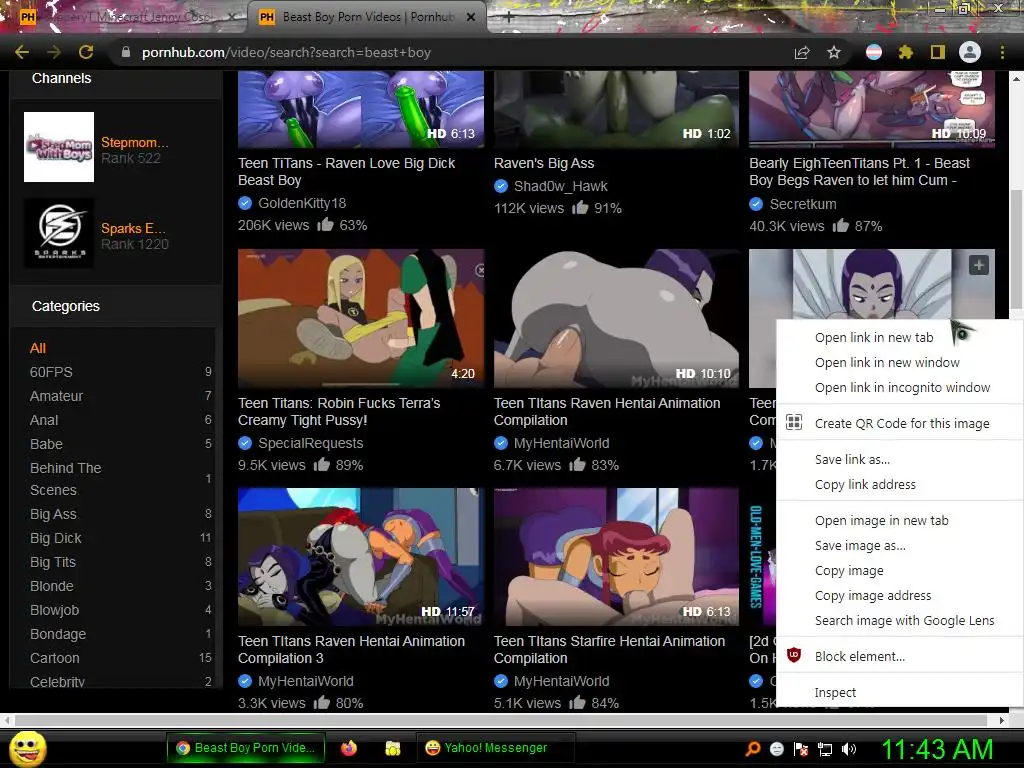Click the QR code icon in context menu
The width and height of the screenshot is (1024, 768).
(x=793, y=423)
